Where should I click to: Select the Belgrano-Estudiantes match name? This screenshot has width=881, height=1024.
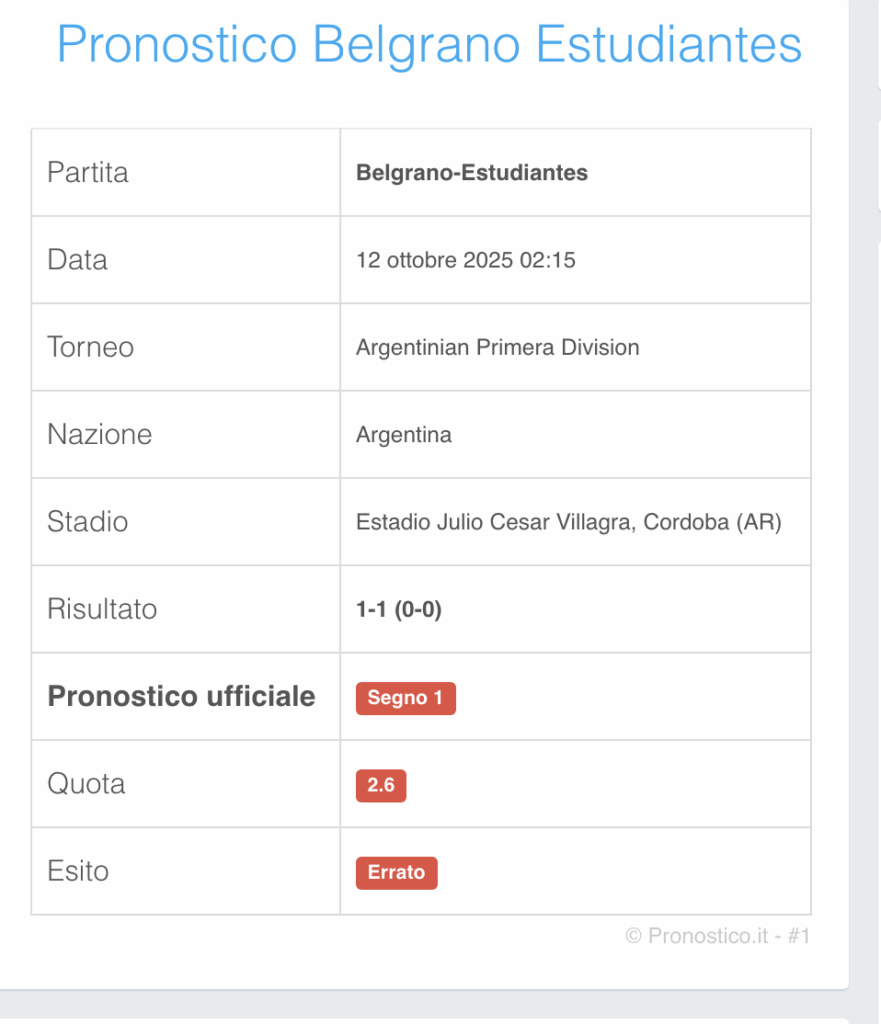pos(472,173)
